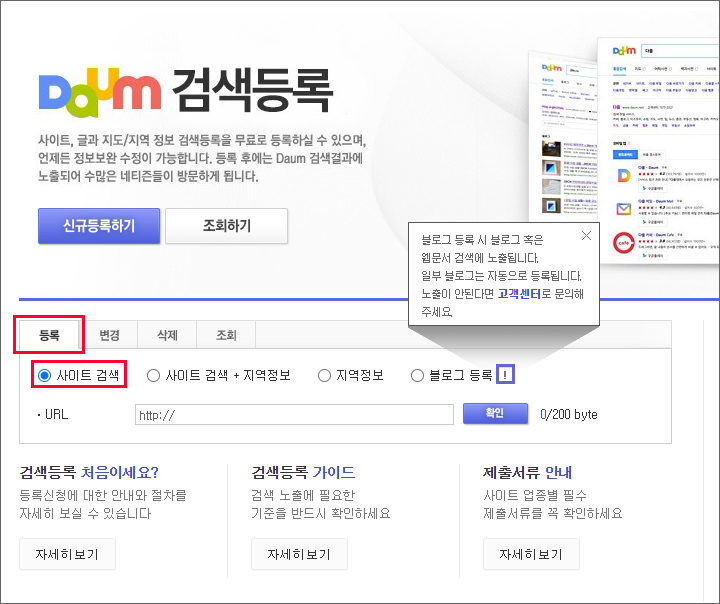Viewport: 720px width, 604px height.
Task: Switch to the 변경 tab
Action: point(109,335)
